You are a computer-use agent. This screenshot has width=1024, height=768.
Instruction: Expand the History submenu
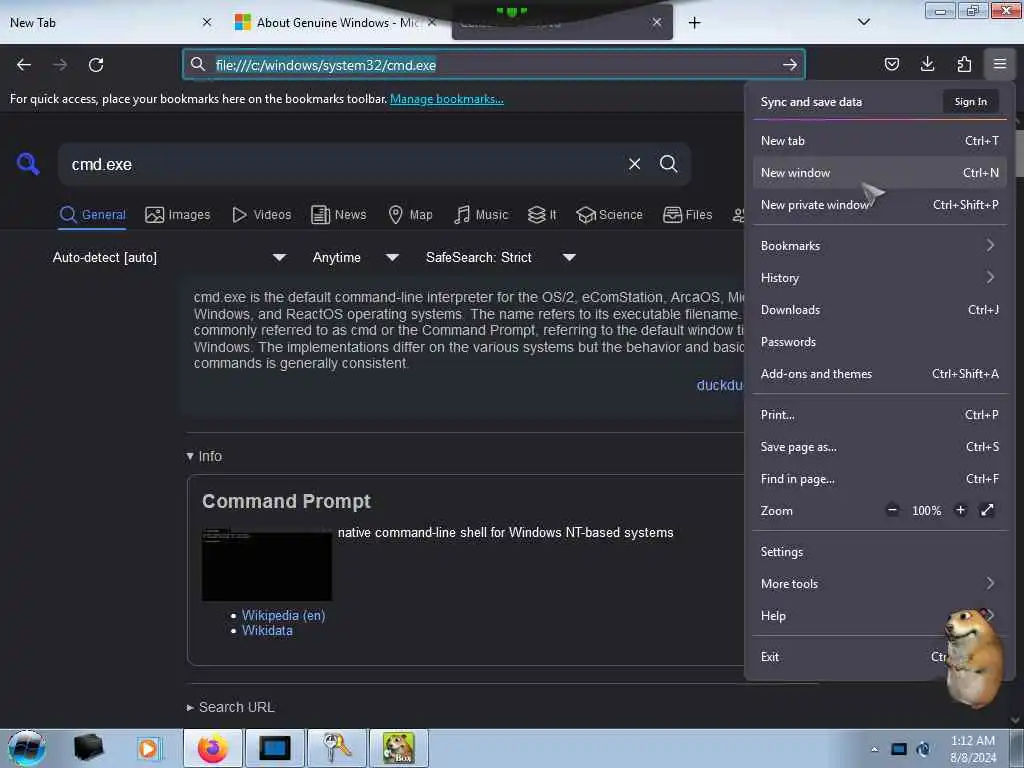[x=879, y=278]
